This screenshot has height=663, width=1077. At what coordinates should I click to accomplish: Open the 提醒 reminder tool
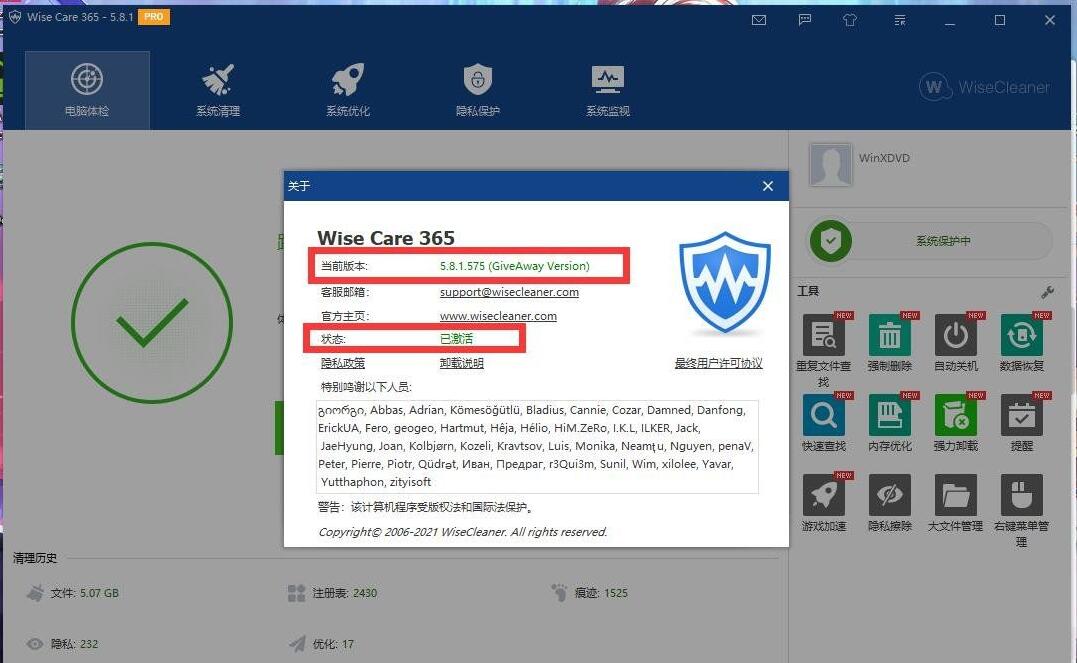click(1021, 422)
